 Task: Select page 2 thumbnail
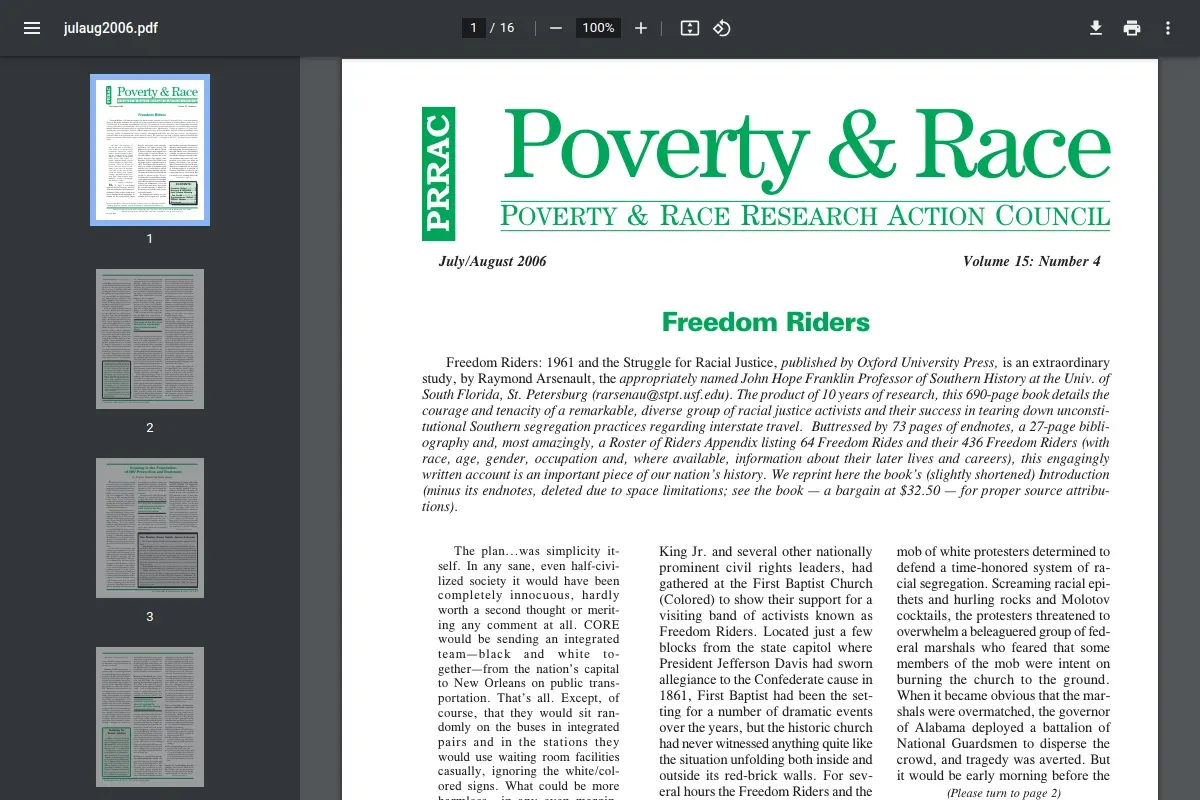[x=150, y=339]
